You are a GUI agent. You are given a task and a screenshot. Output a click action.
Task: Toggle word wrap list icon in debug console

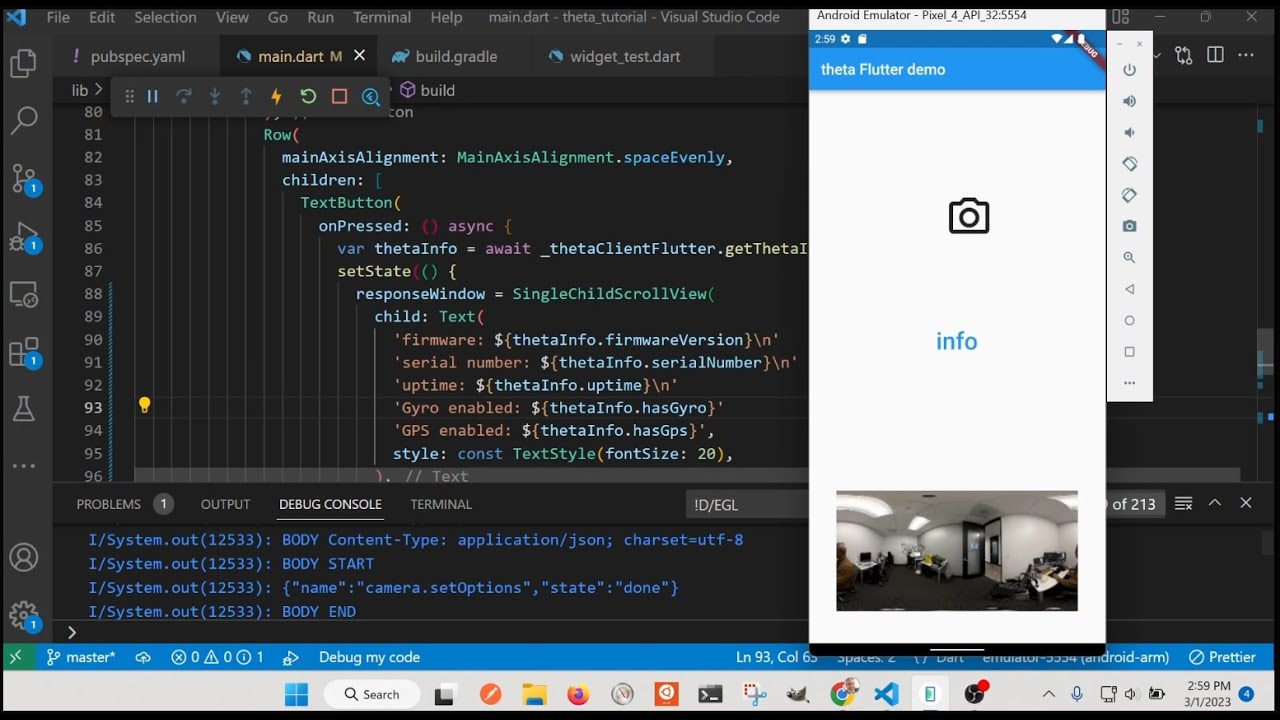coord(1183,504)
